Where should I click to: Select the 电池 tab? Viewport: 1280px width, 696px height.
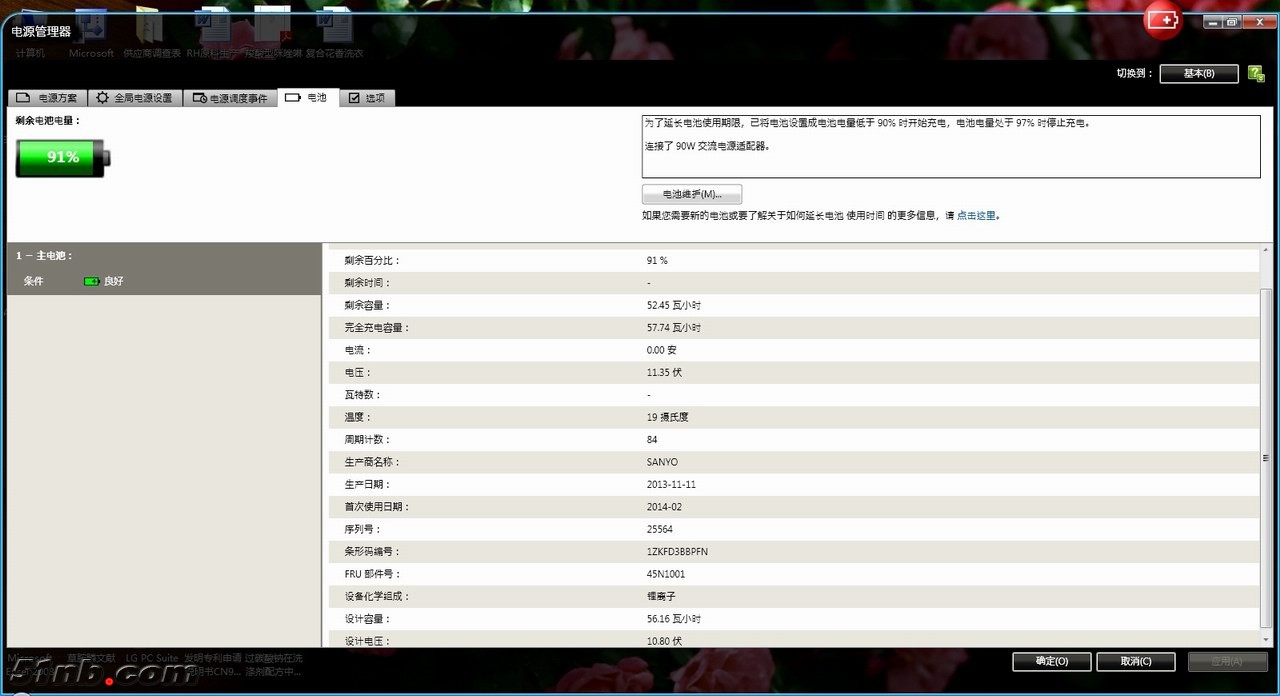pos(306,98)
